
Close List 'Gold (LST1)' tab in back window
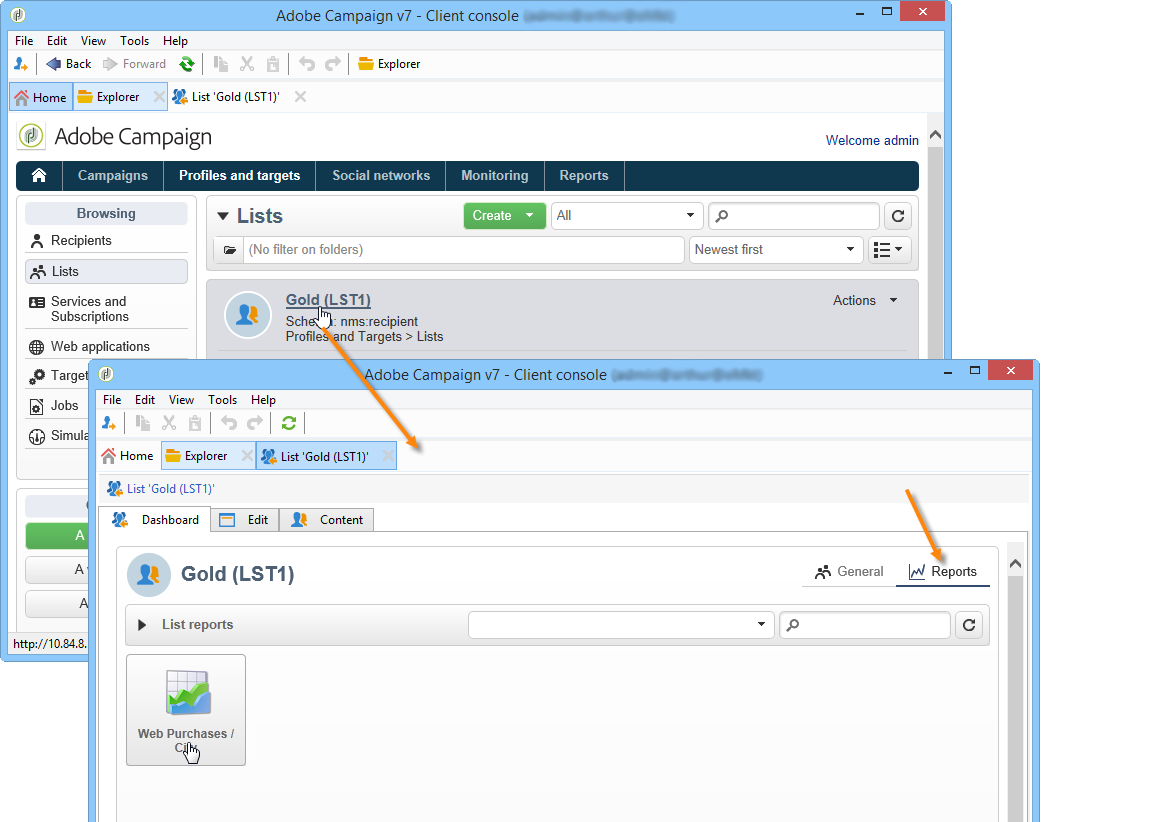pyautogui.click(x=300, y=97)
